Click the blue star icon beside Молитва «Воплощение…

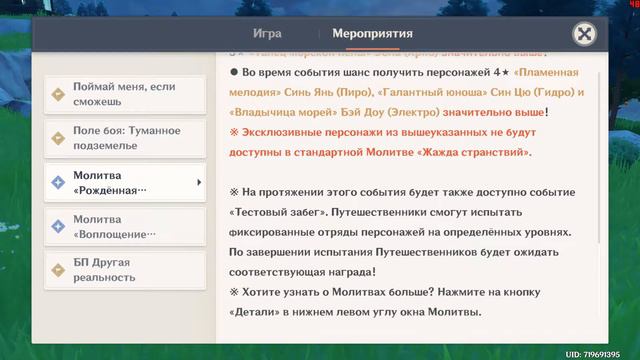click(58, 227)
